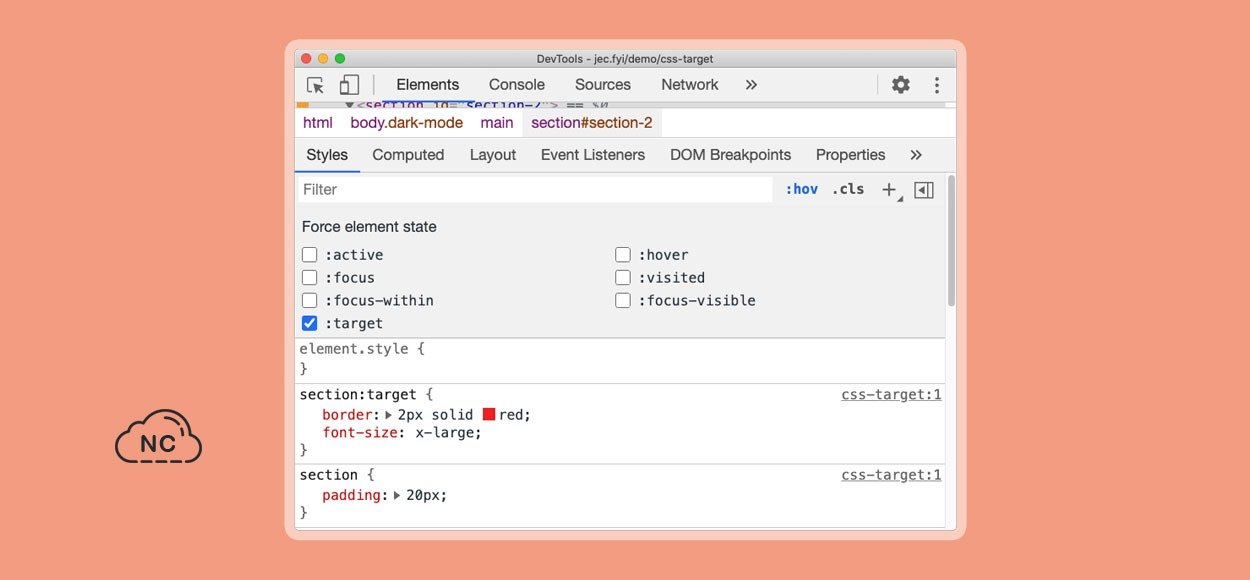Select the Styles sidebar tab

point(327,155)
